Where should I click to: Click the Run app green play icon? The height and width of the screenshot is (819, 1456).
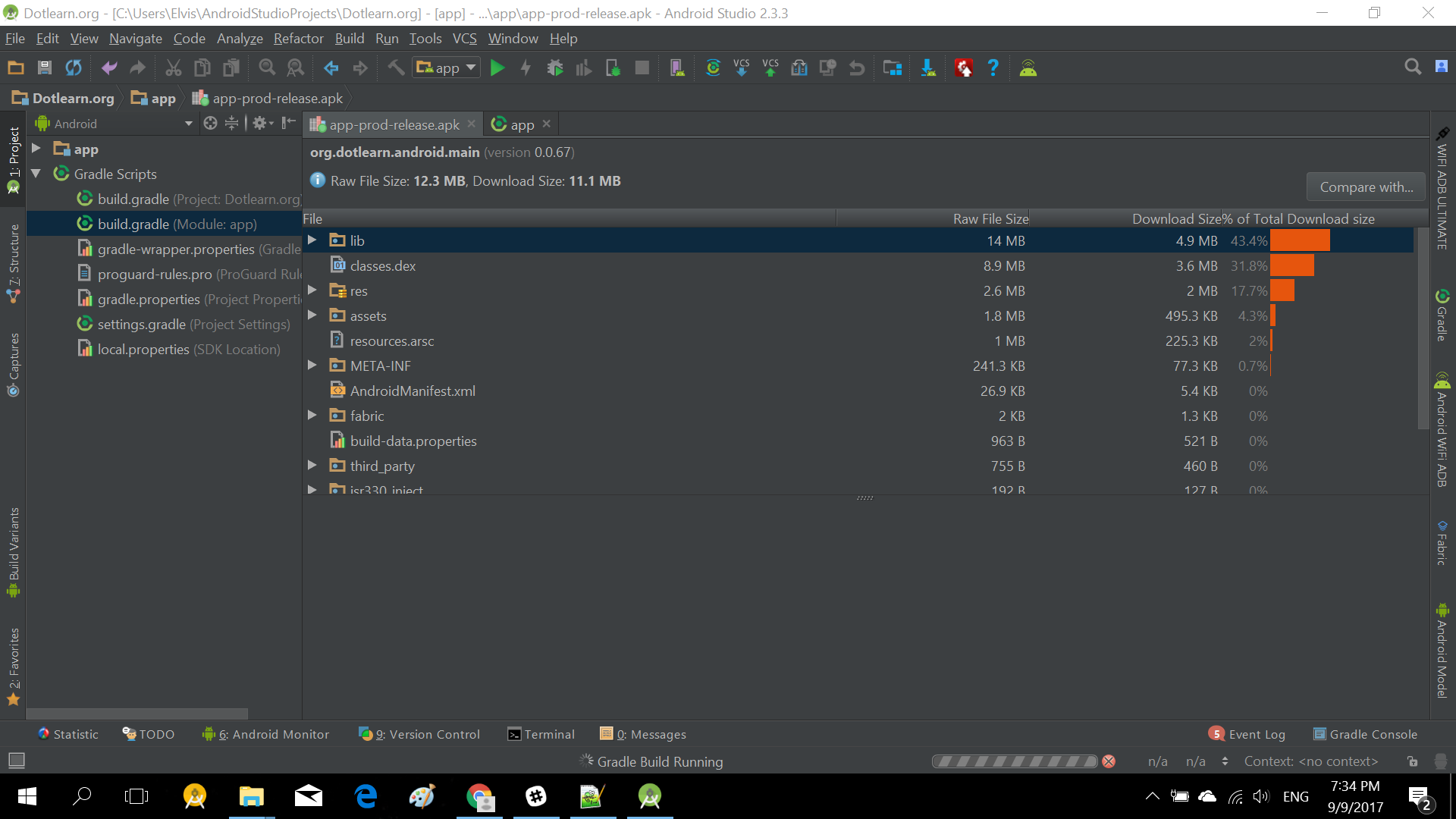coord(497,68)
